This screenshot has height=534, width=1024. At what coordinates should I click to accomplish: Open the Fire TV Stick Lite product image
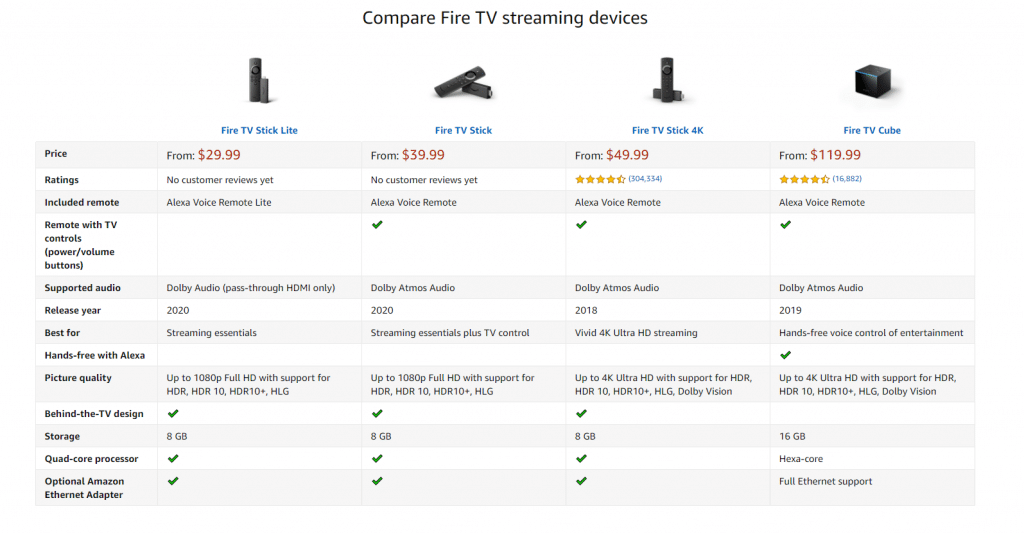pos(259,80)
